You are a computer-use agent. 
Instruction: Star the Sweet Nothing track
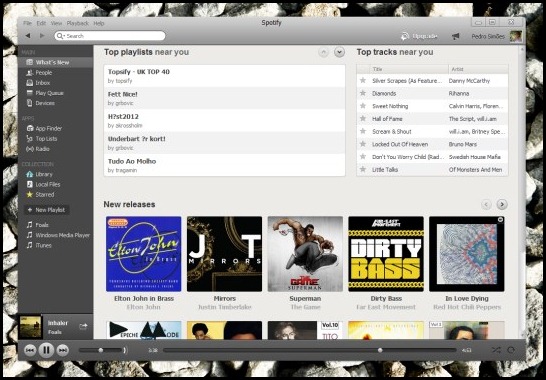pos(363,106)
